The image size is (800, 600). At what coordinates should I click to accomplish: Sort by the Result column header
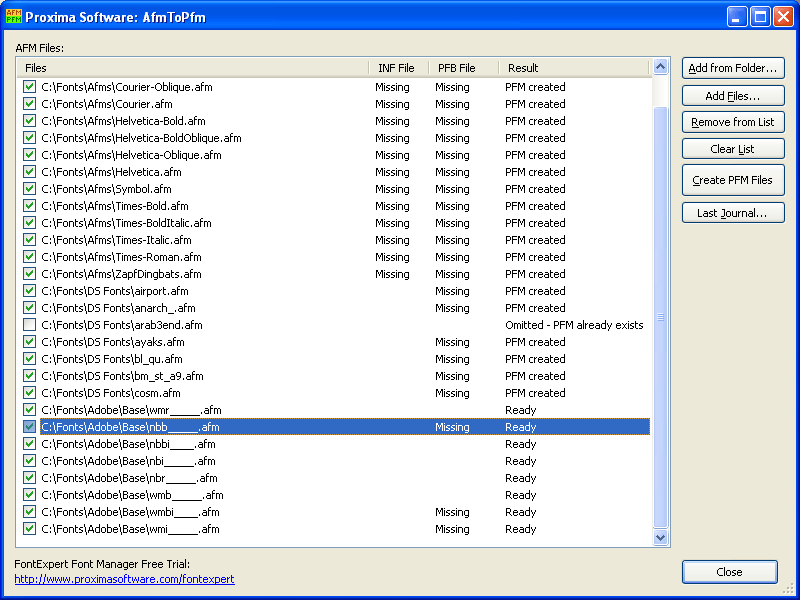573,68
